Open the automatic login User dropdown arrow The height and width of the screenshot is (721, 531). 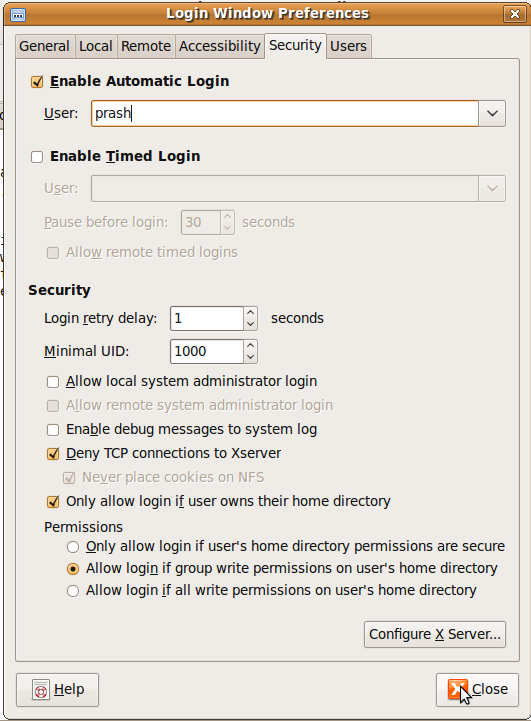[x=492, y=113]
